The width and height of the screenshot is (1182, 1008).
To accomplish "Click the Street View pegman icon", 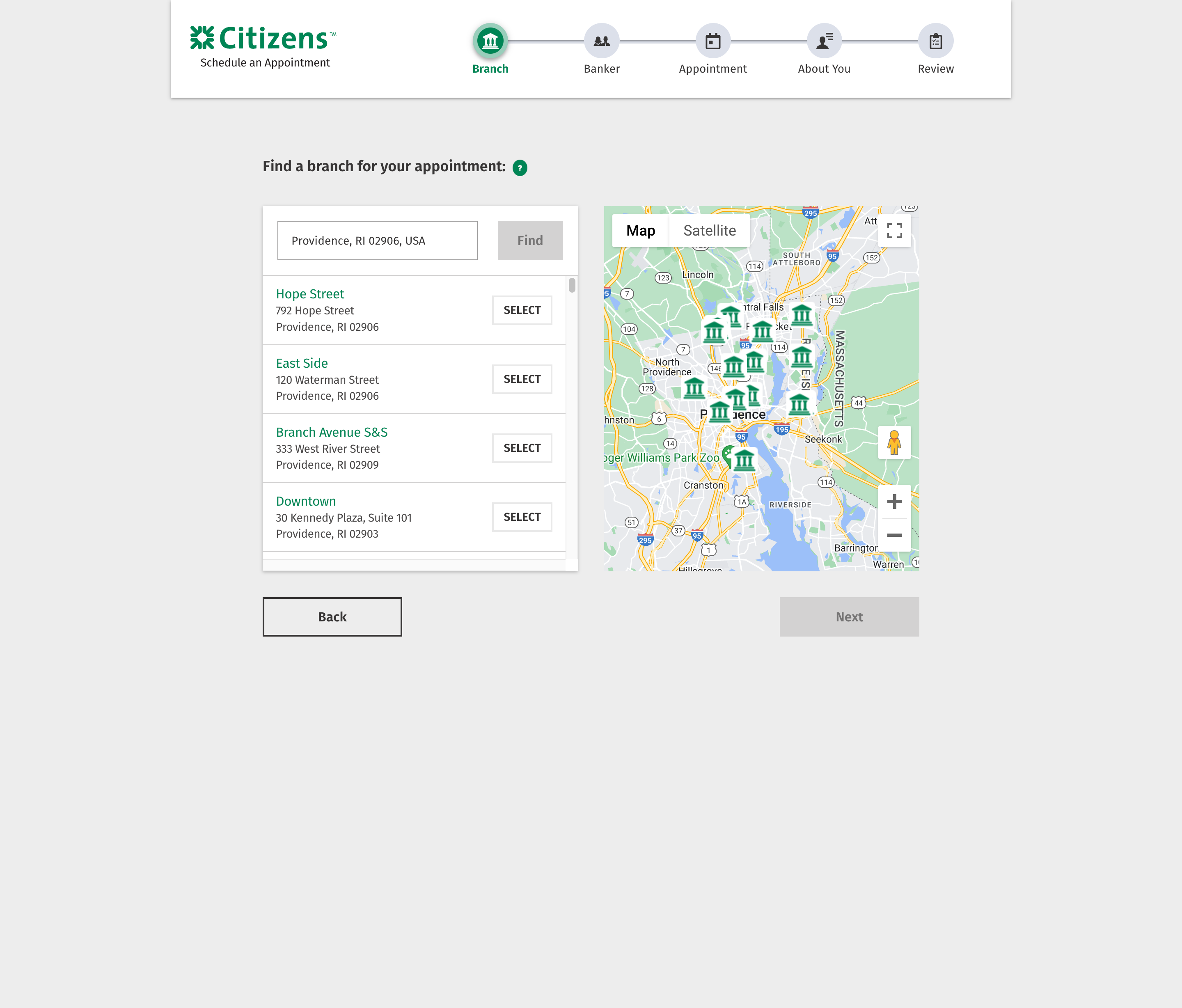I will click(894, 442).
